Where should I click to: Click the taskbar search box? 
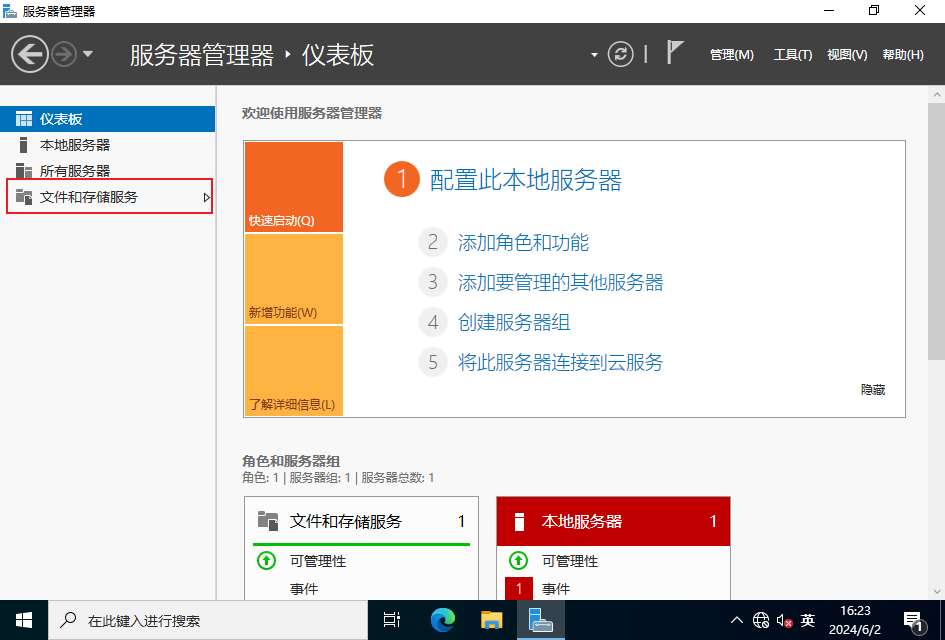coord(207,620)
